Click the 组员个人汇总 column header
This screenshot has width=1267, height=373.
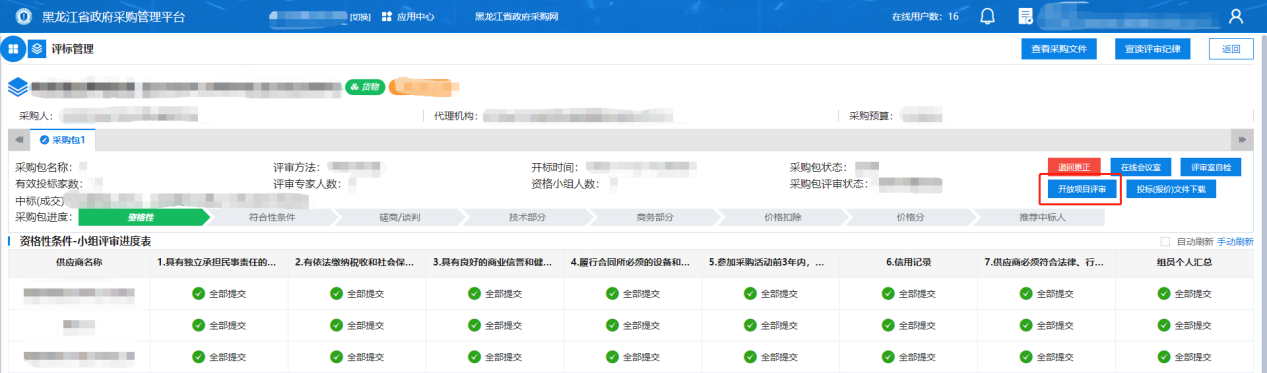coord(1185,262)
